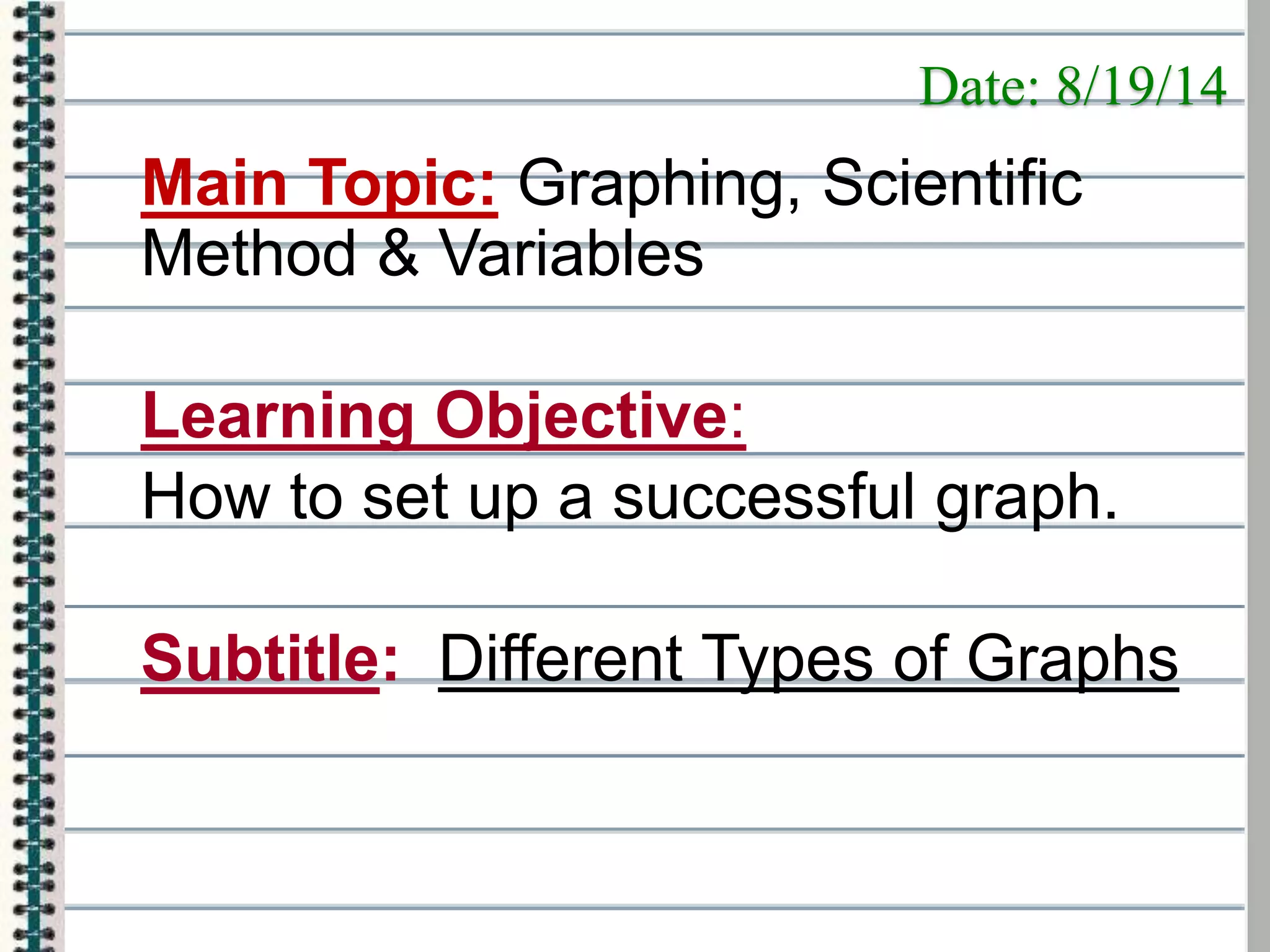
Task: Click the red "Subtitle:" label
Action: pyautogui.click(x=270, y=658)
